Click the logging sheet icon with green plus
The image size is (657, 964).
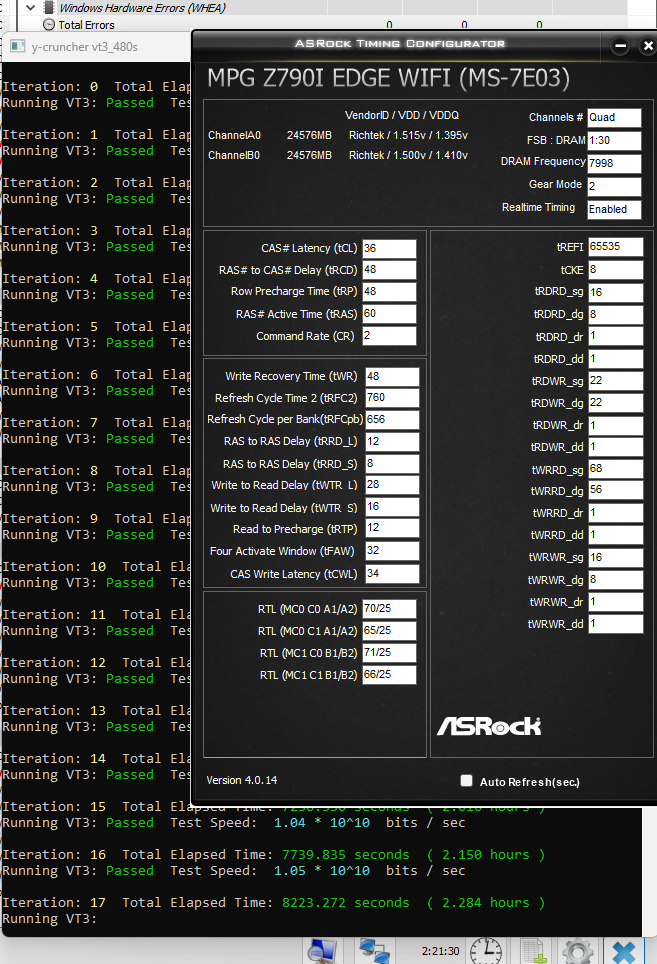coord(532,951)
